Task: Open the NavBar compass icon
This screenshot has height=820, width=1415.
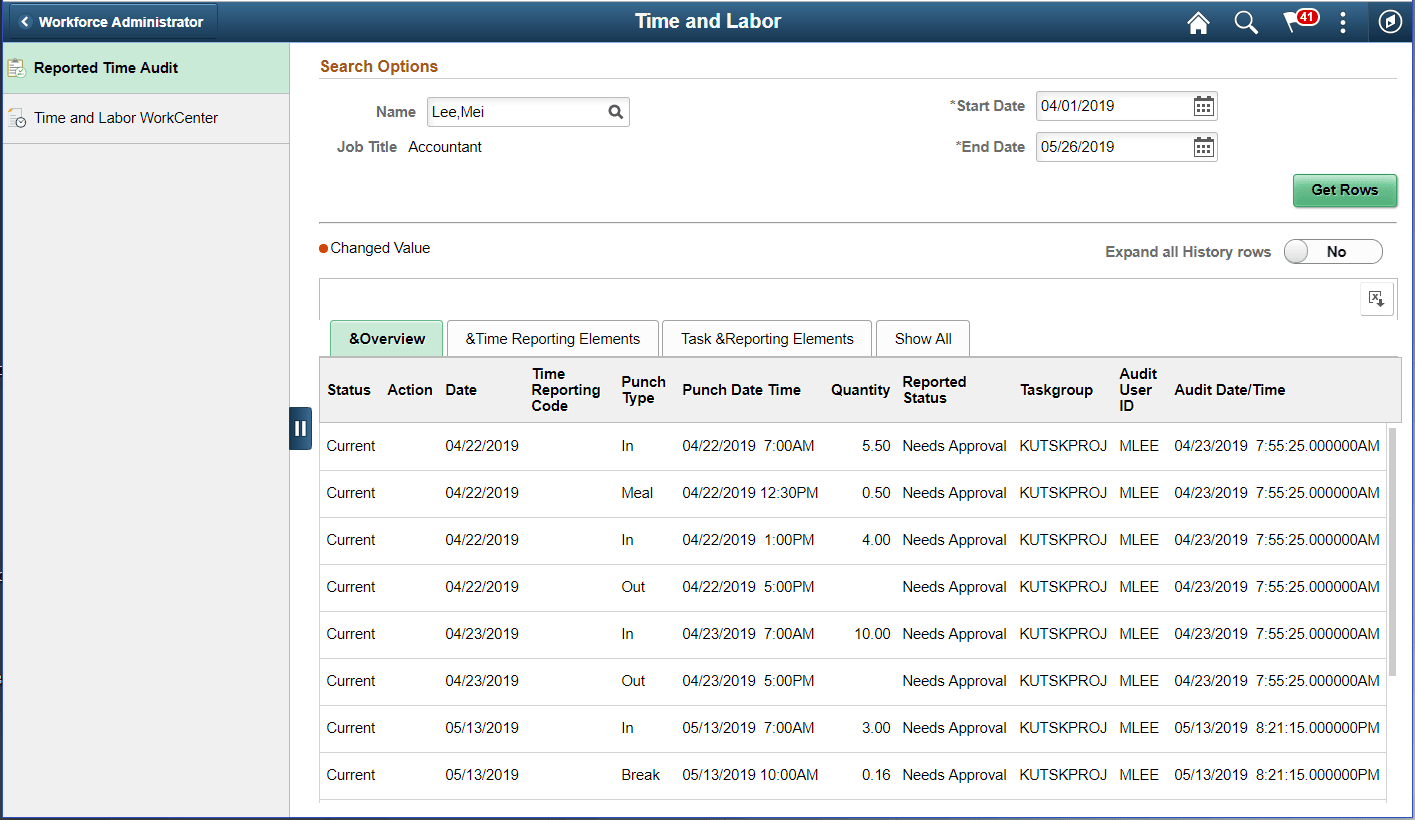Action: point(1389,21)
